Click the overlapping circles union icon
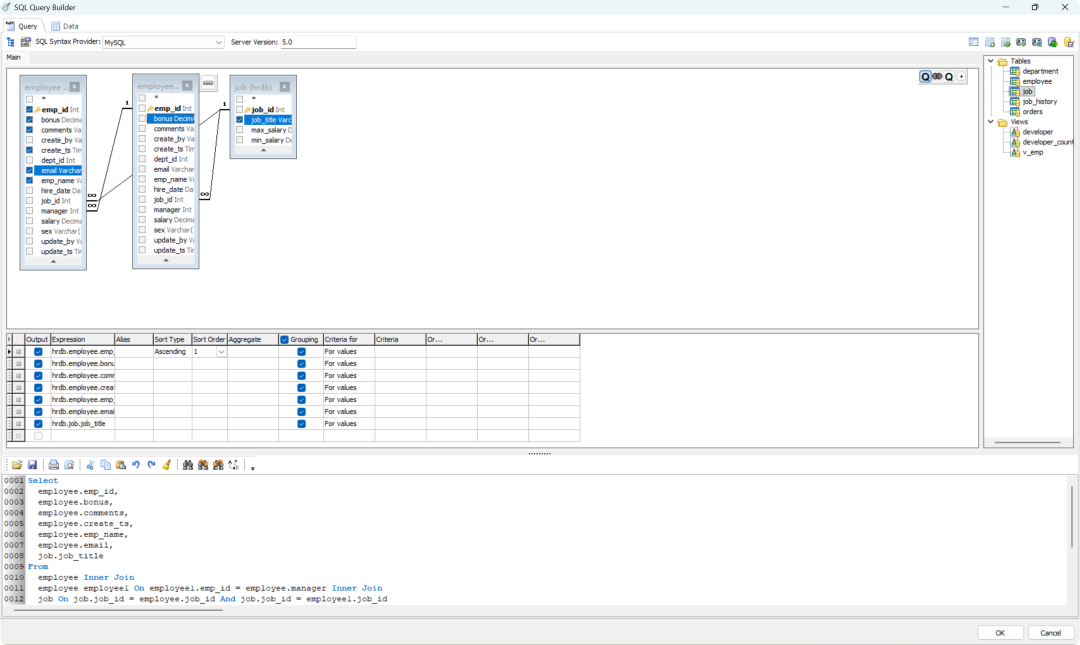This screenshot has width=1080, height=645. click(x=937, y=76)
